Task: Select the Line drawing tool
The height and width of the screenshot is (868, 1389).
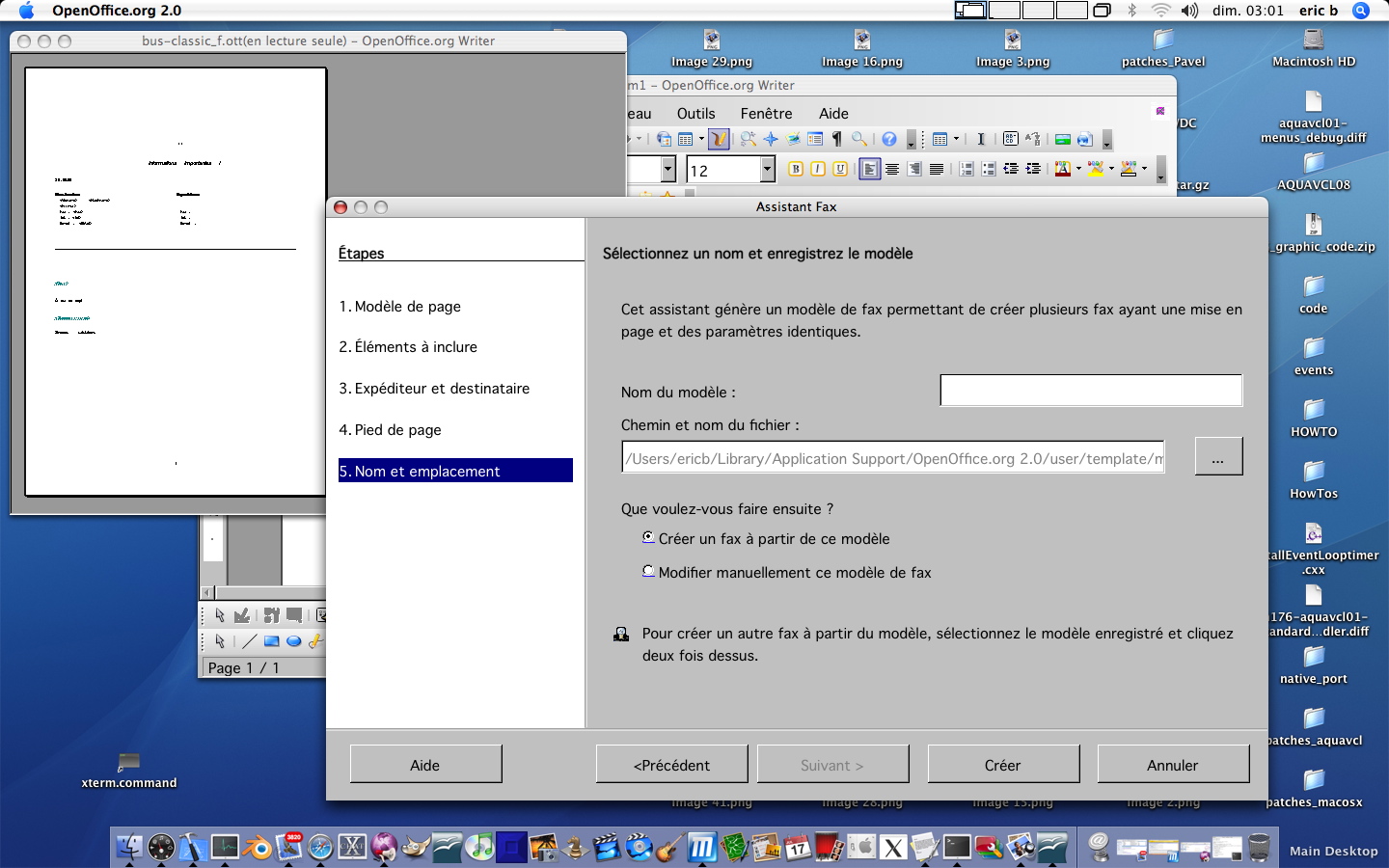Action: coord(249,641)
